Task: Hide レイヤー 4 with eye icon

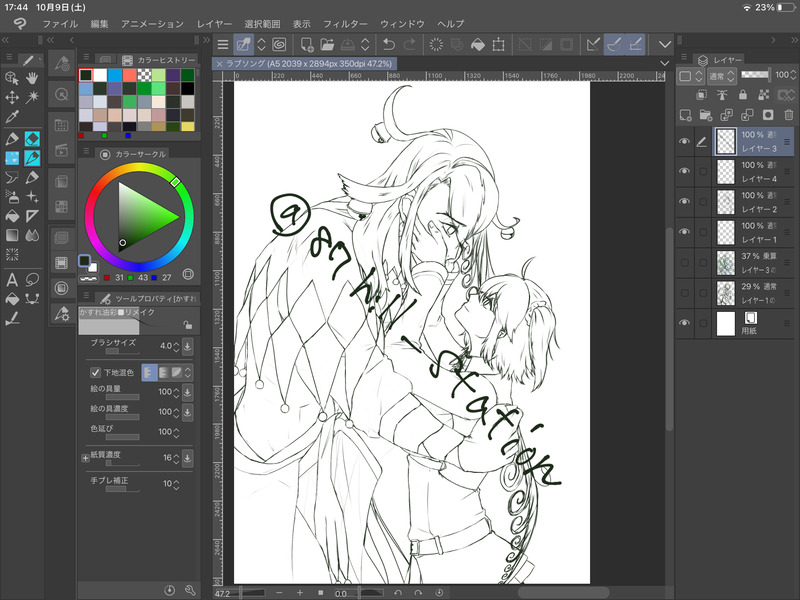Action: tap(685, 171)
